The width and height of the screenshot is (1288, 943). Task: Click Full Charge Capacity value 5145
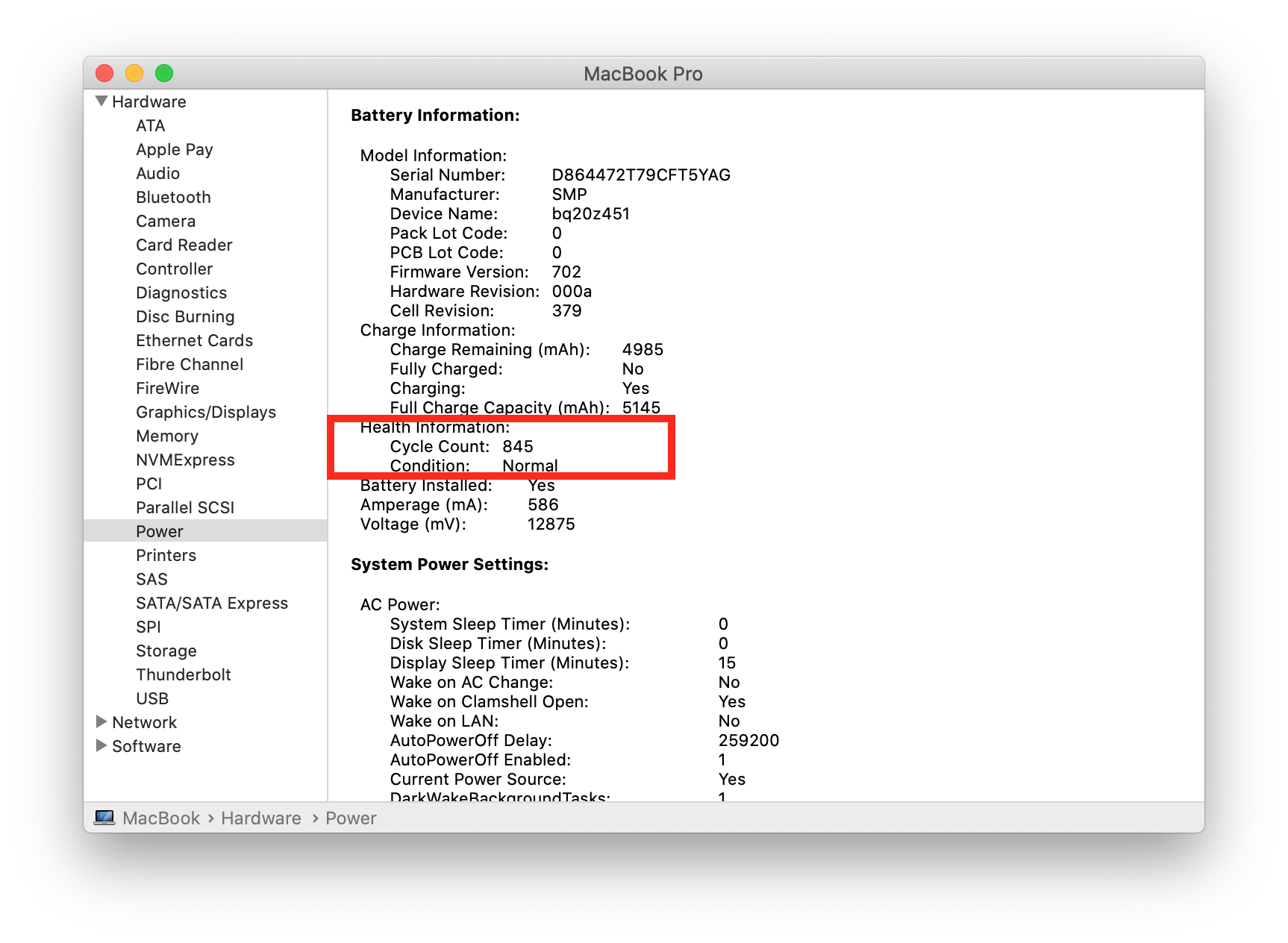click(x=641, y=407)
